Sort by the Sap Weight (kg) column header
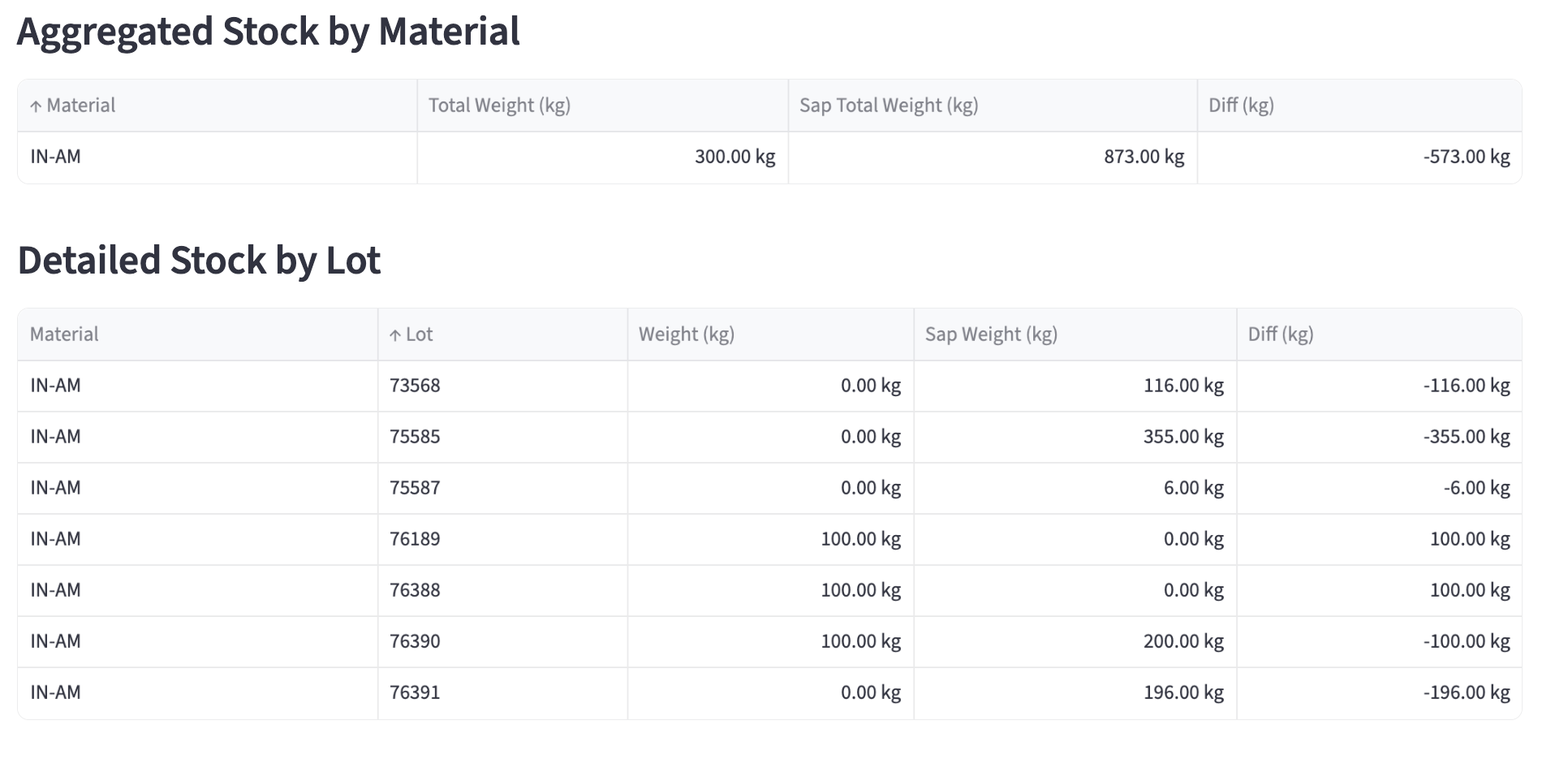The width and height of the screenshot is (1568, 768). [991, 334]
